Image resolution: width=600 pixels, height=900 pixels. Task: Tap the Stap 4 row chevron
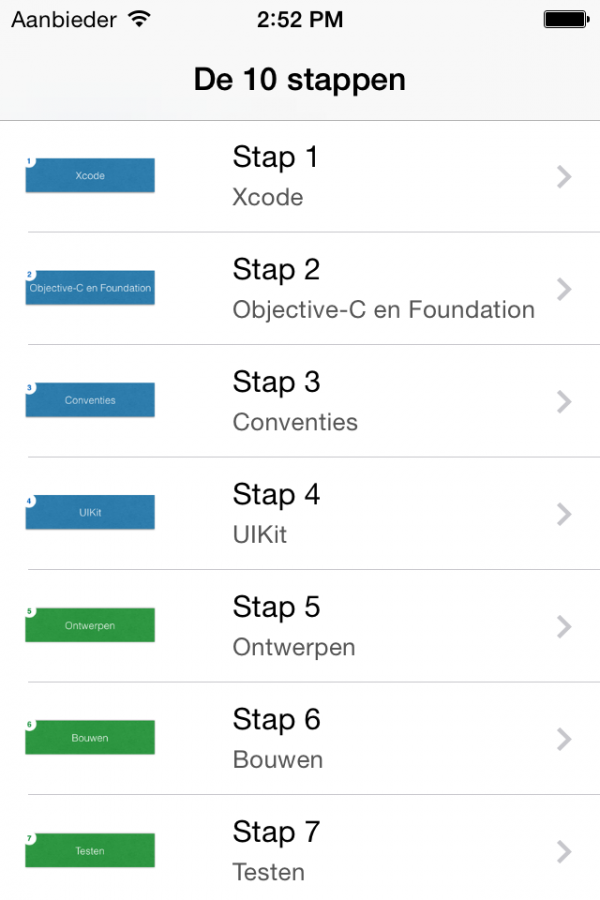click(x=564, y=514)
